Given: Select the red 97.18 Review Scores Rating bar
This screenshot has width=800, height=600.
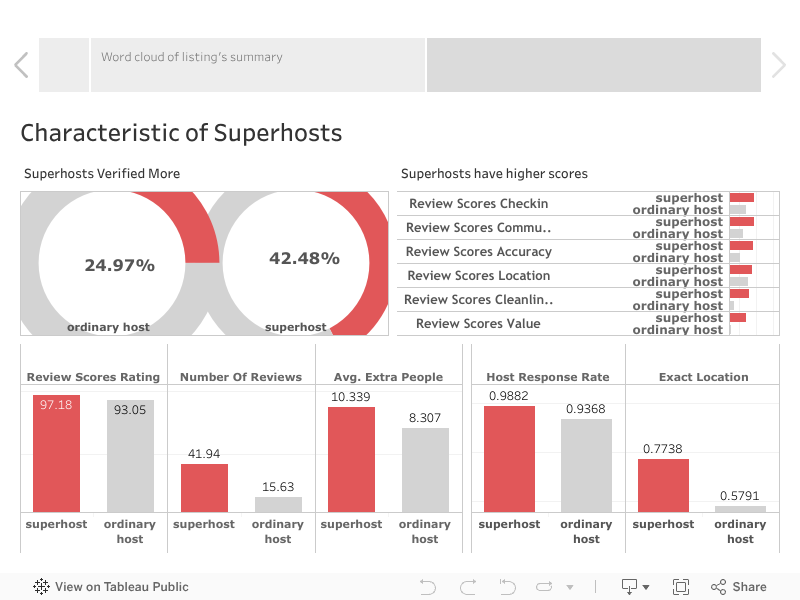Looking at the screenshot, I should coord(56,453).
